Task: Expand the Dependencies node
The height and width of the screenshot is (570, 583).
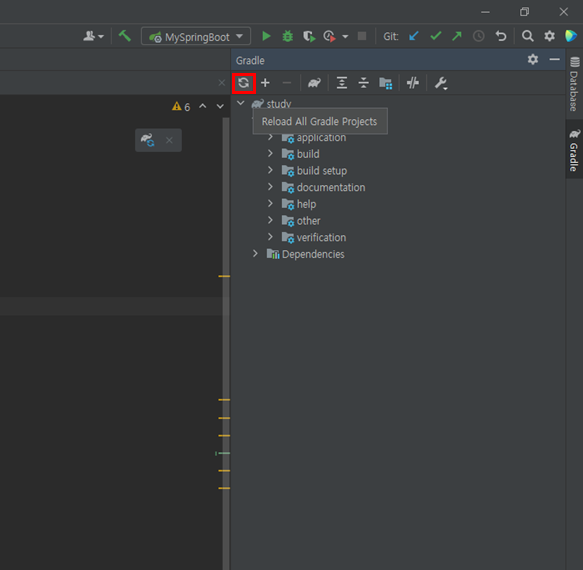Action: coord(255,254)
